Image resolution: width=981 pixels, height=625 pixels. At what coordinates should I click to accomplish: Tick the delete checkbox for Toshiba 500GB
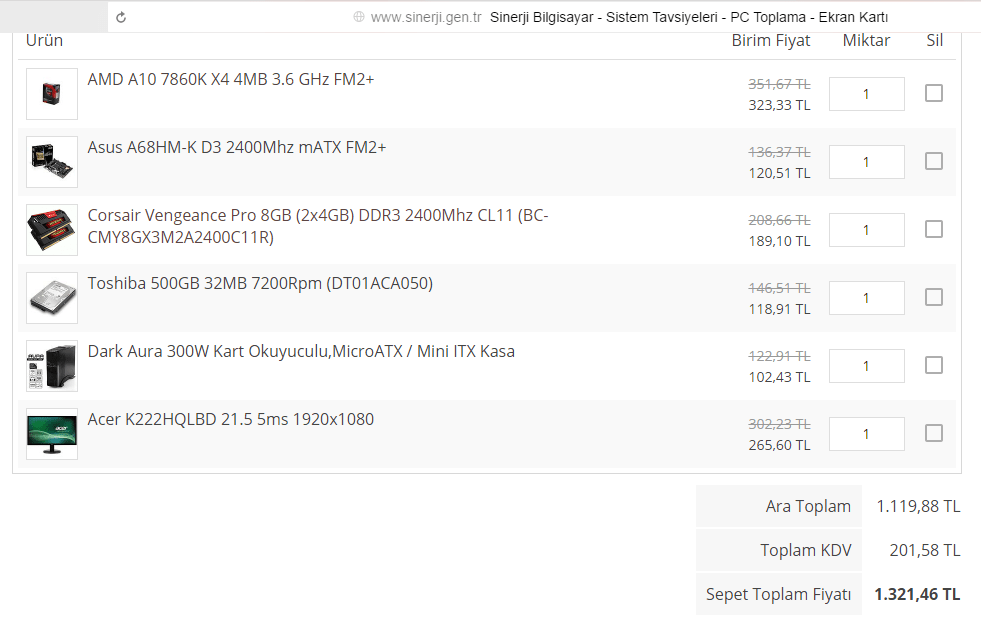[933, 297]
